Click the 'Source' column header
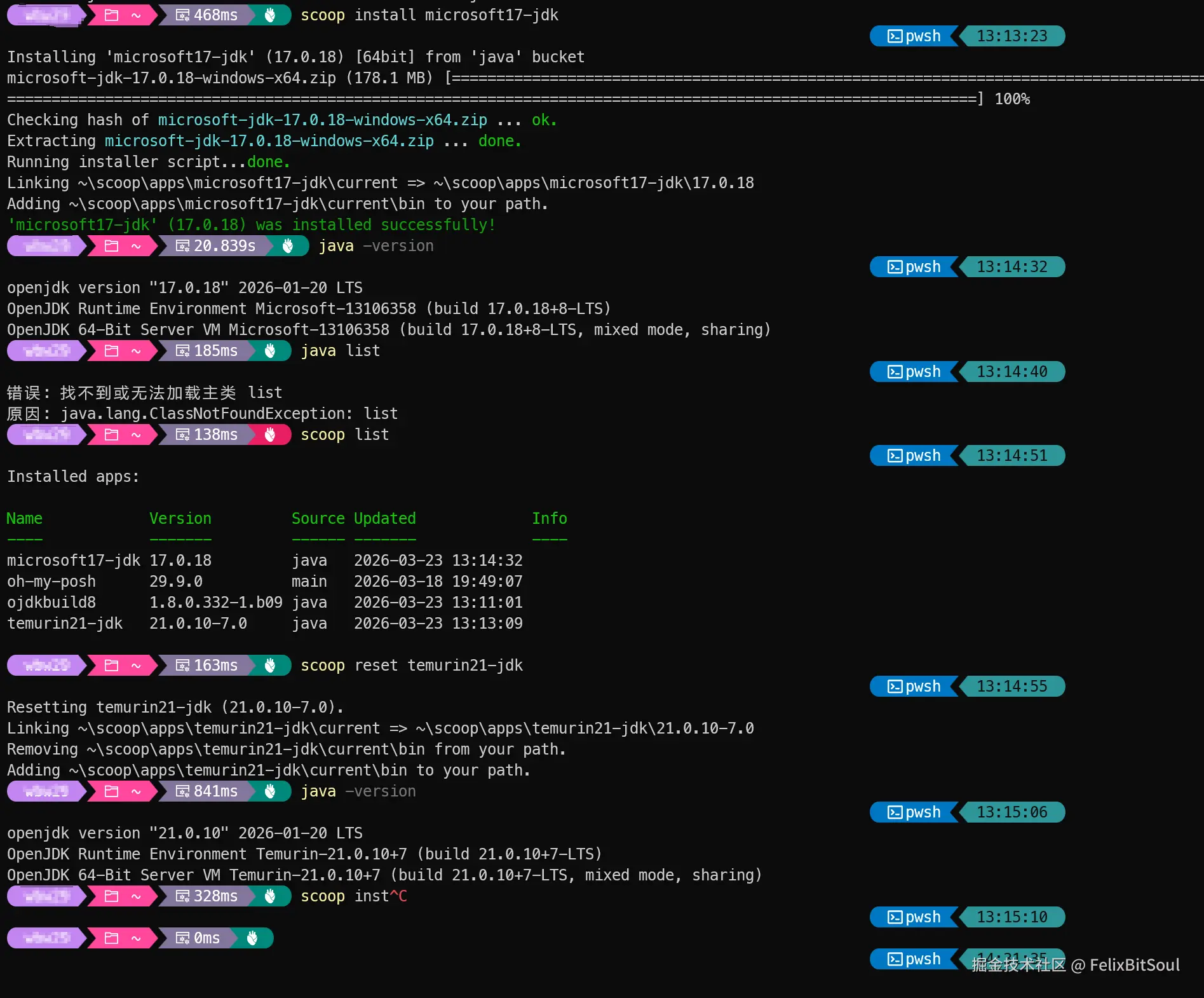The image size is (1204, 998). point(318,519)
